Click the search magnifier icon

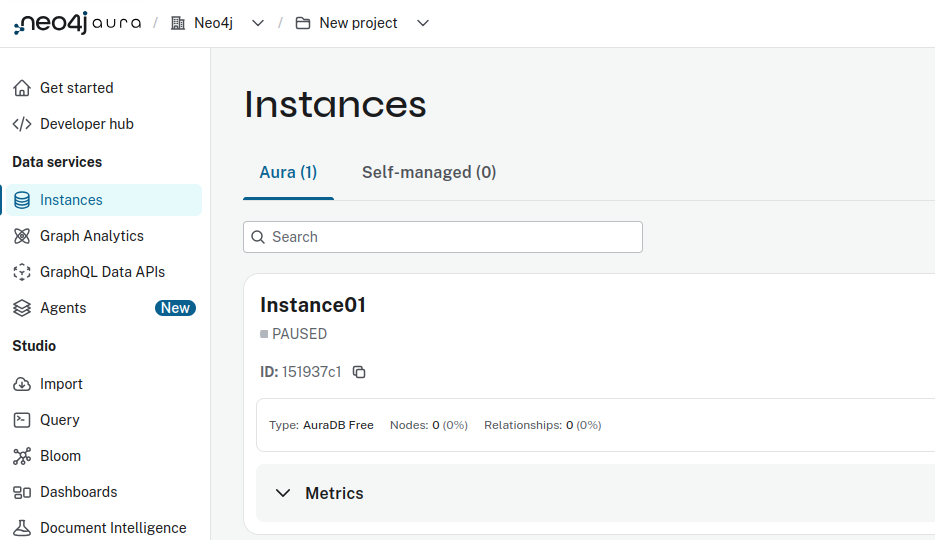click(x=258, y=237)
